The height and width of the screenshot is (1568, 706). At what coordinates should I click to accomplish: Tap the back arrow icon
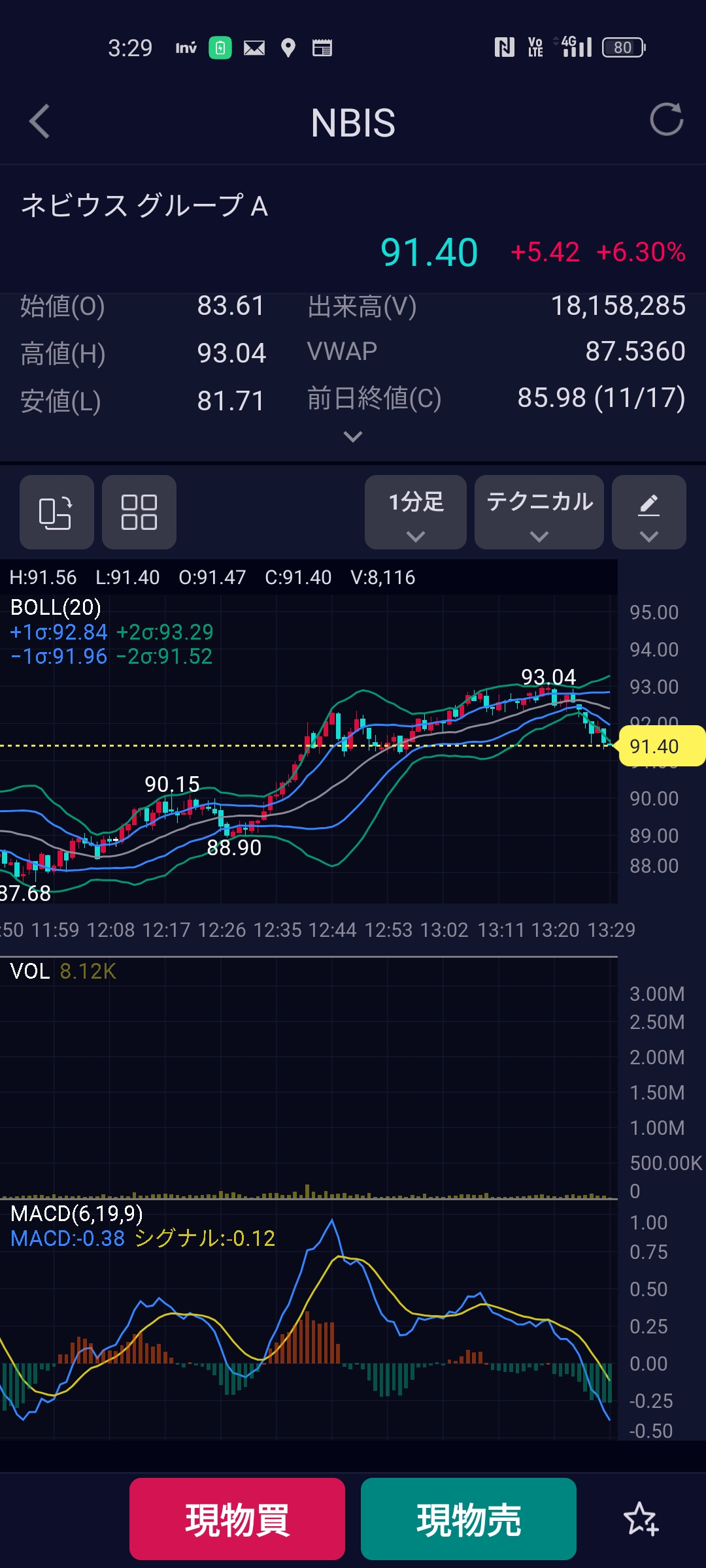[40, 122]
